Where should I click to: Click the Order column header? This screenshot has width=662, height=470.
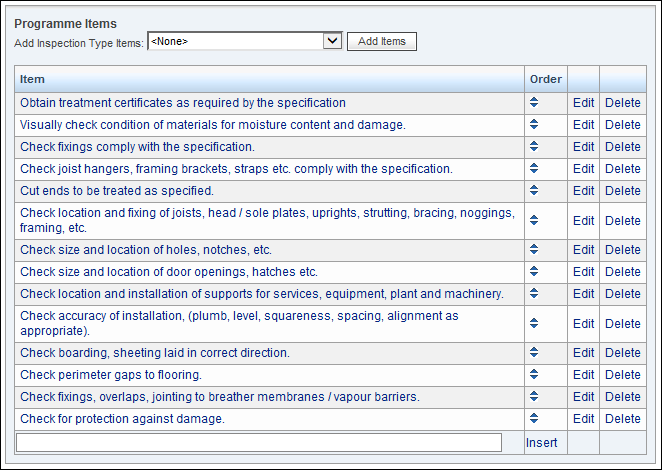point(545,79)
